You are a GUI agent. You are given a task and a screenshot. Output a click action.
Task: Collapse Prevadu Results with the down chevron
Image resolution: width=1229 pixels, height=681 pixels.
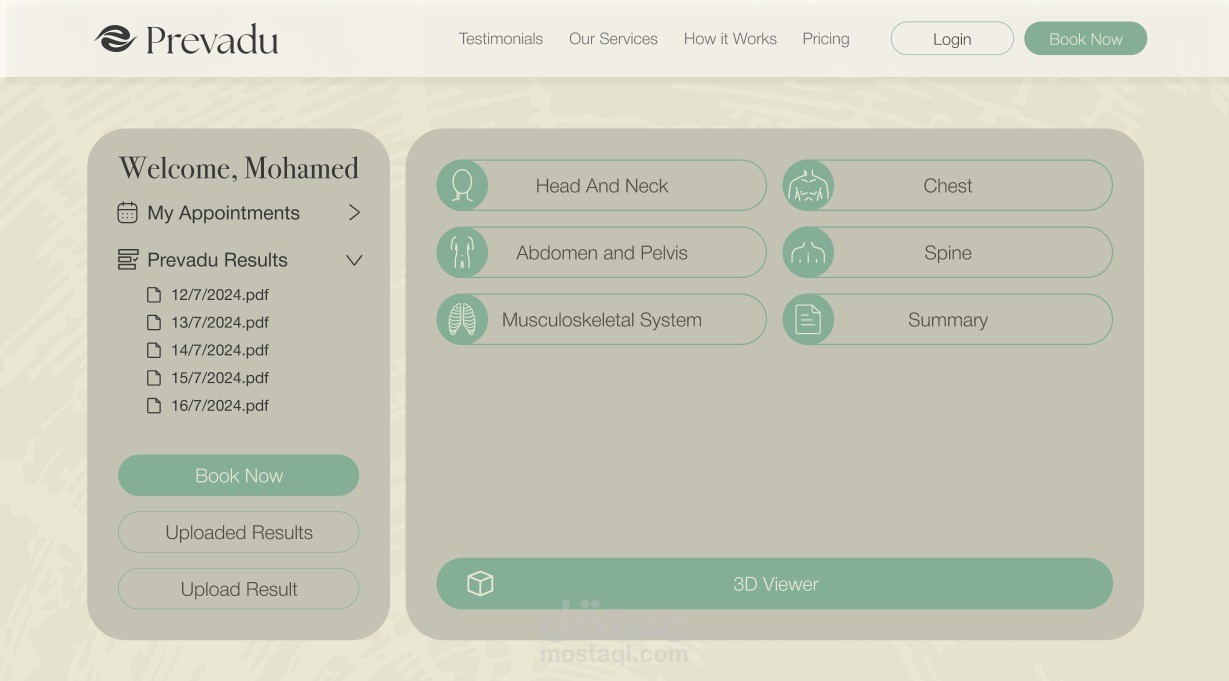pyautogui.click(x=354, y=260)
